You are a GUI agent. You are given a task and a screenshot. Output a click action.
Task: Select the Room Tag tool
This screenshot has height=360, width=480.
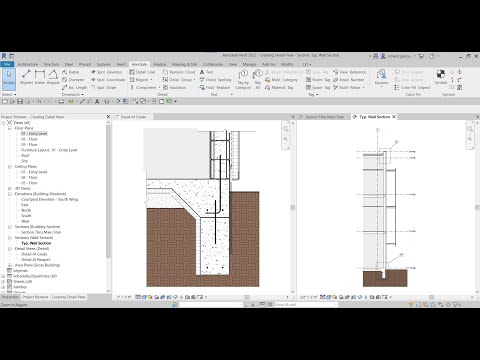coord(318,80)
